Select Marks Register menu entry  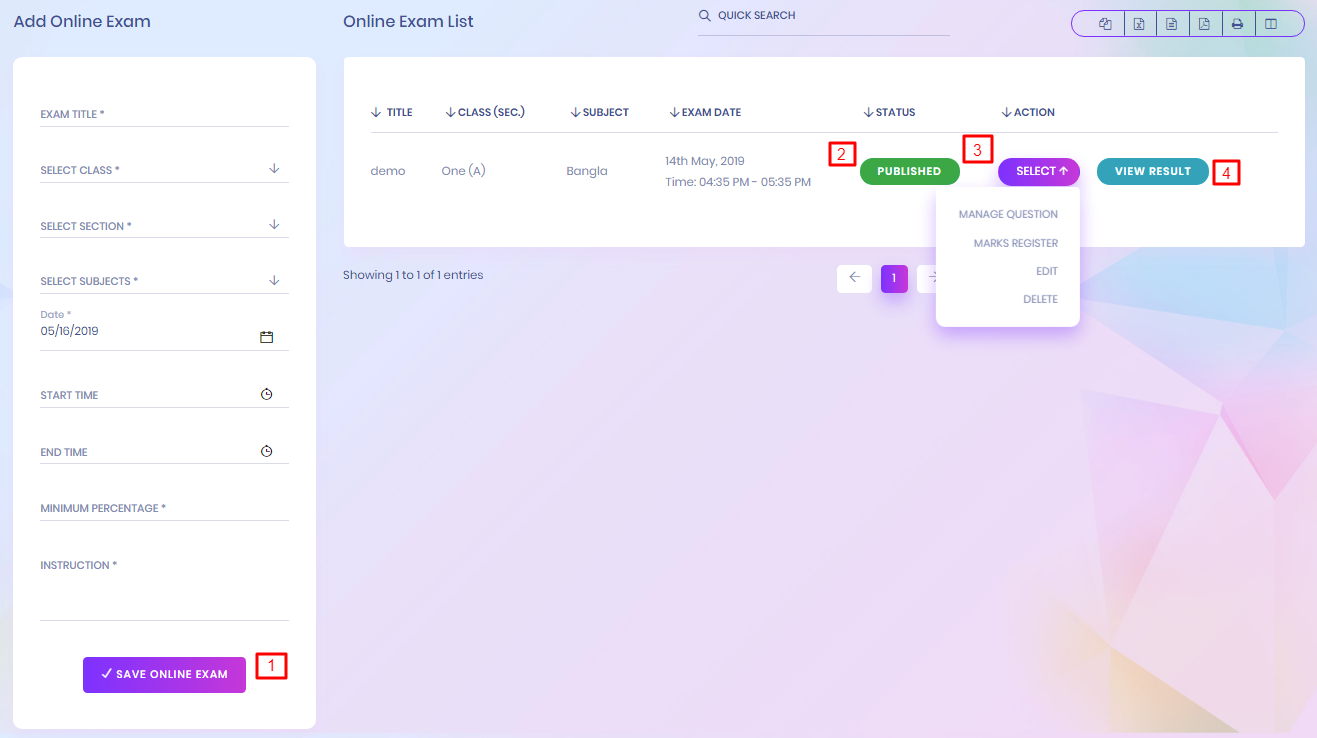pyautogui.click(x=1015, y=243)
